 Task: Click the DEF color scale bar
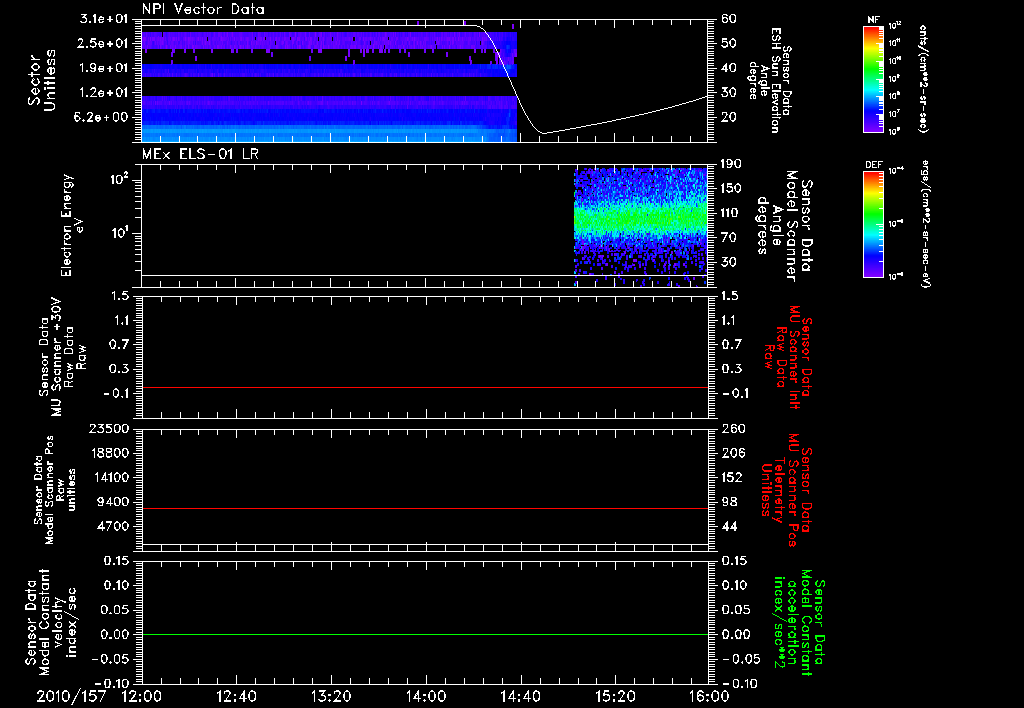[x=873, y=224]
